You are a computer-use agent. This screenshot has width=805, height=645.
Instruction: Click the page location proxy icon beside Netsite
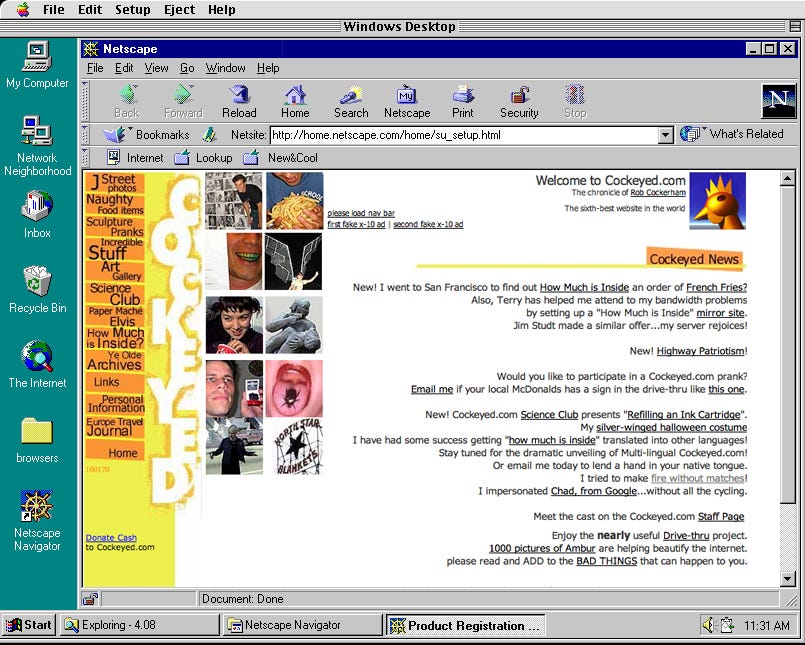(209, 135)
